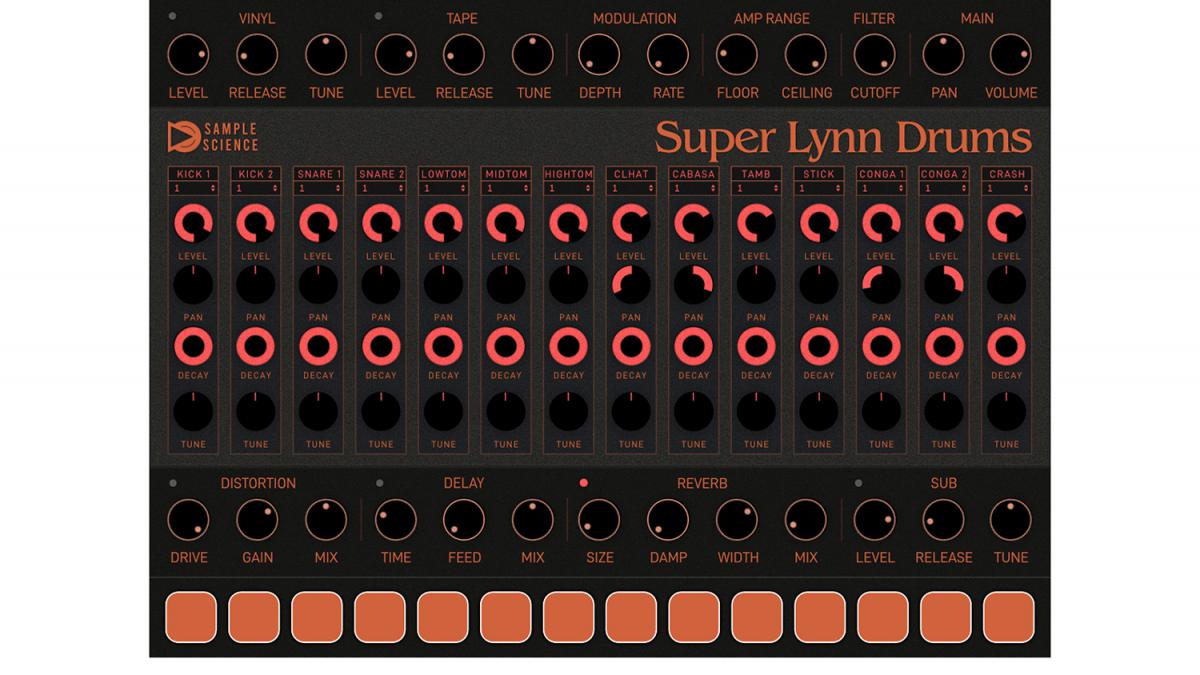The height and width of the screenshot is (675, 1200).
Task: Click the Vinyl TUNE knob
Action: tap(326, 55)
